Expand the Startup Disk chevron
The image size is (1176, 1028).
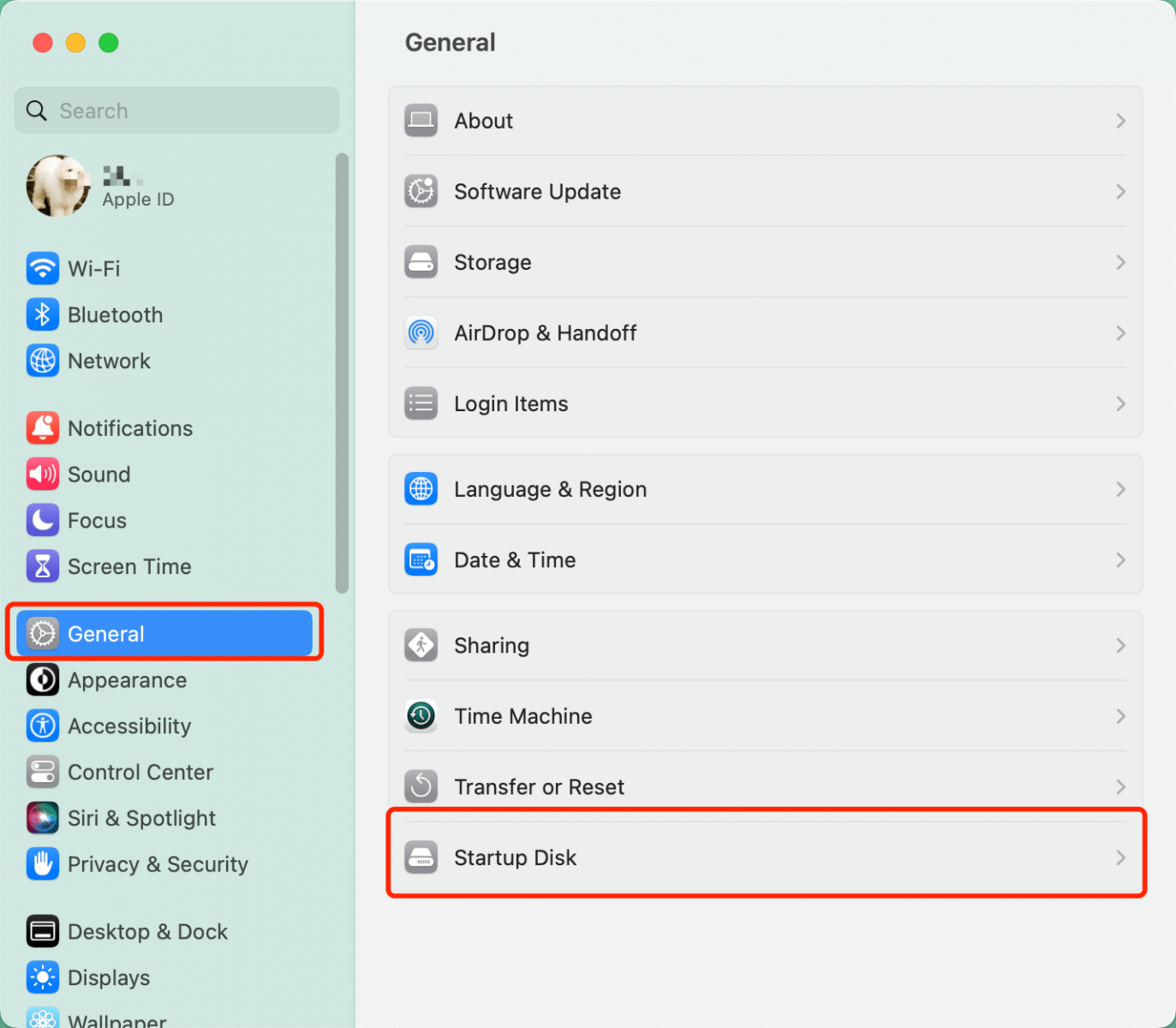[1120, 857]
